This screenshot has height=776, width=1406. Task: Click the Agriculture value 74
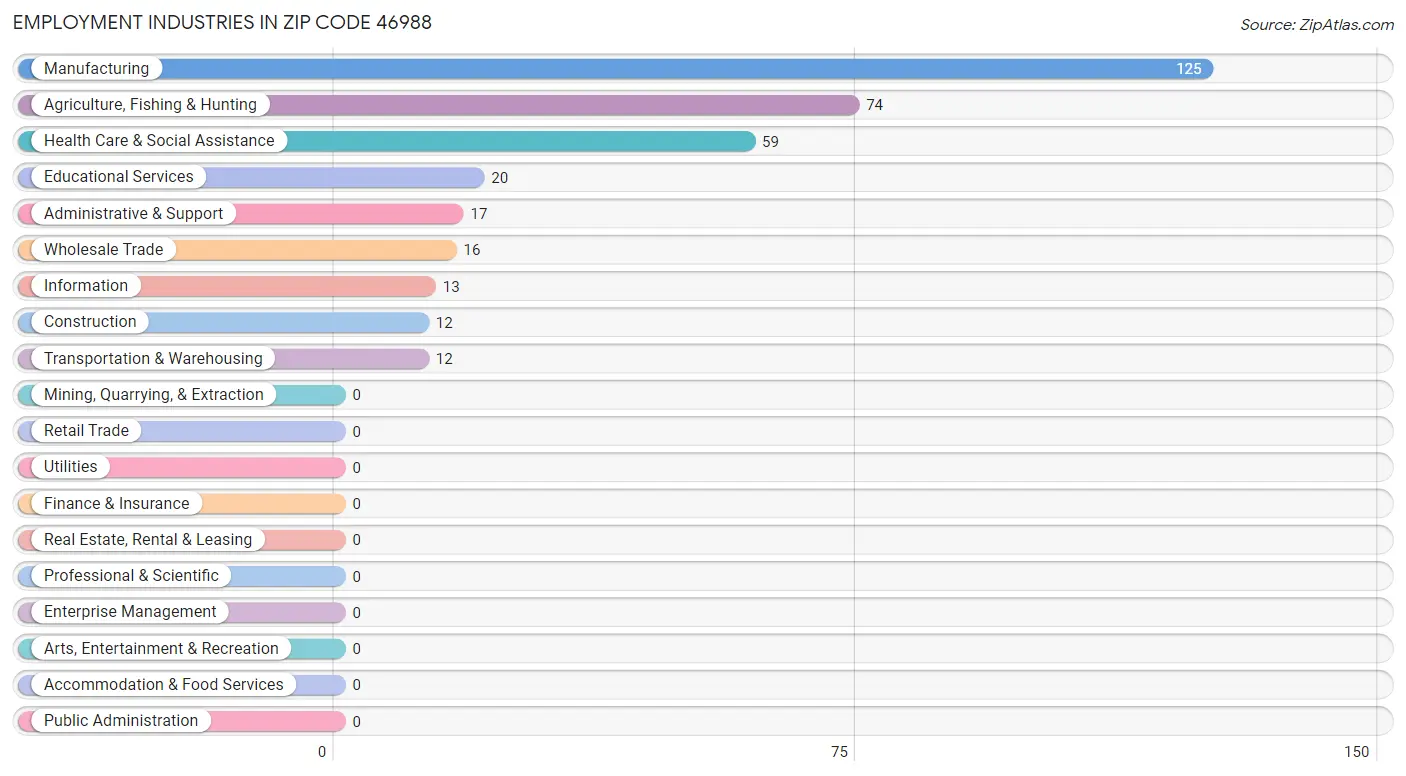point(875,105)
